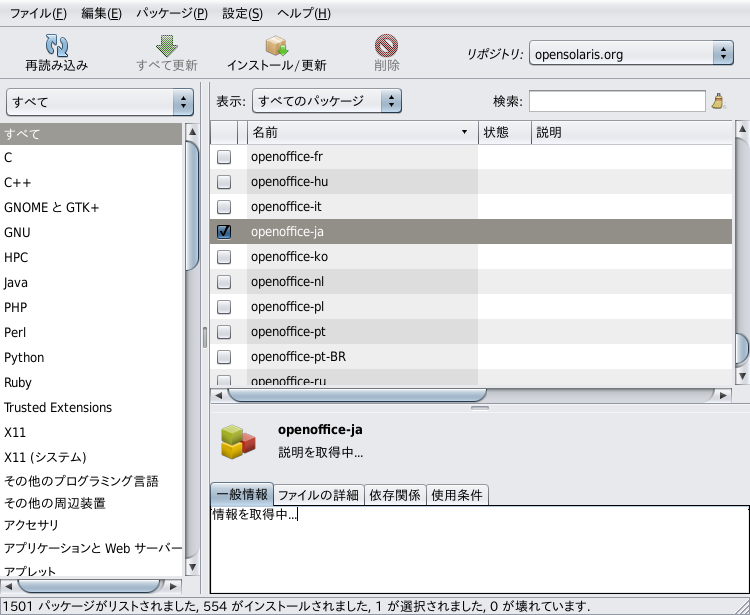Click category list scrollbar up arrow

click(x=192, y=131)
